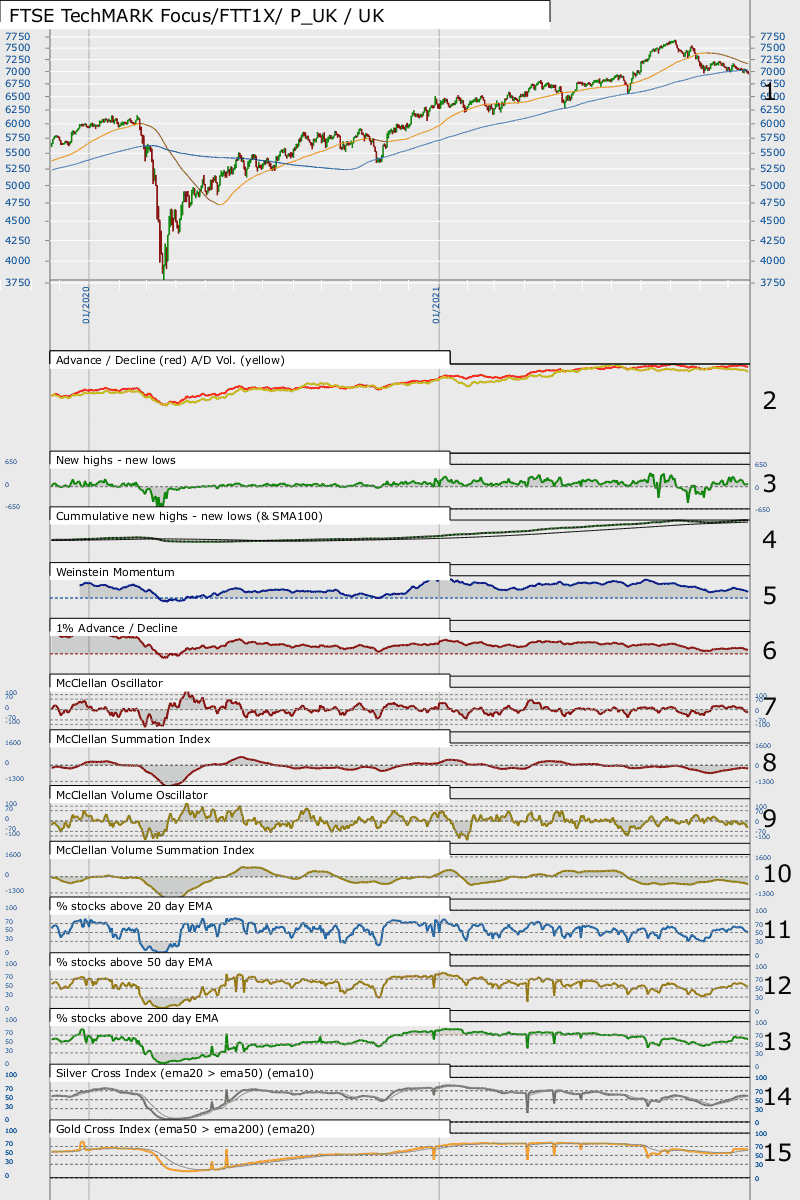Image resolution: width=800 pixels, height=1200 pixels.
Task: Click the % stocks above 50 day EMA label
Action: pos(134,962)
